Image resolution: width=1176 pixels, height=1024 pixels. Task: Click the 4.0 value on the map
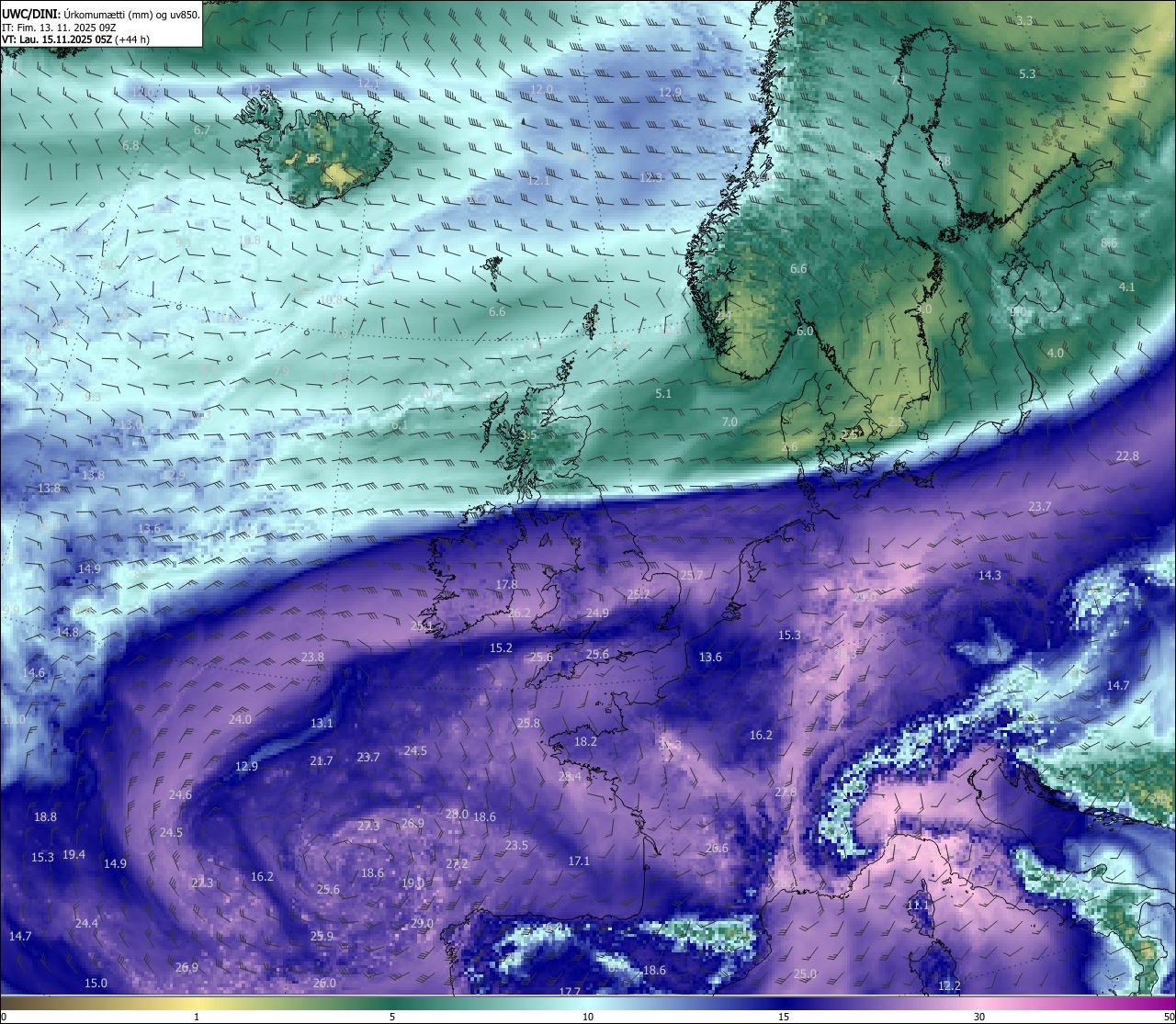pyautogui.click(x=1056, y=353)
